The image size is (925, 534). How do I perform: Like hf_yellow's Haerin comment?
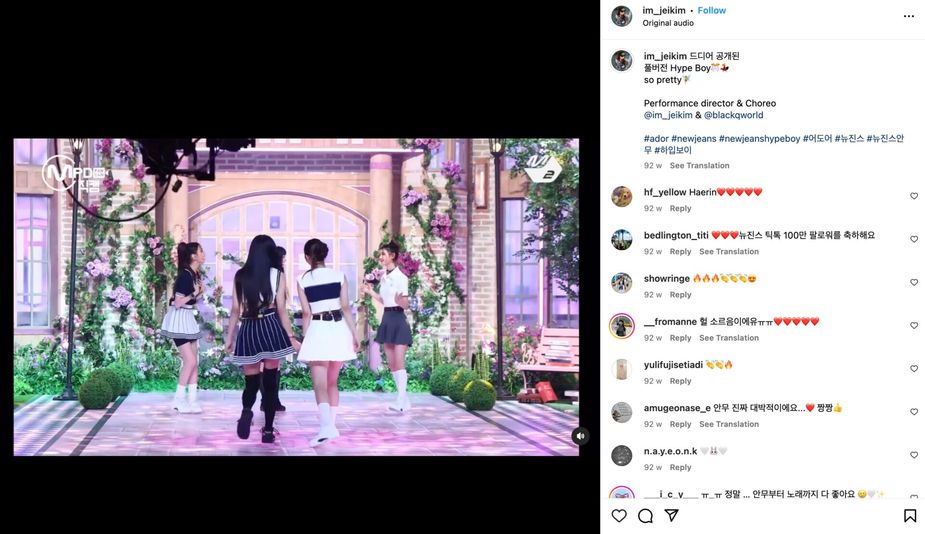click(914, 196)
